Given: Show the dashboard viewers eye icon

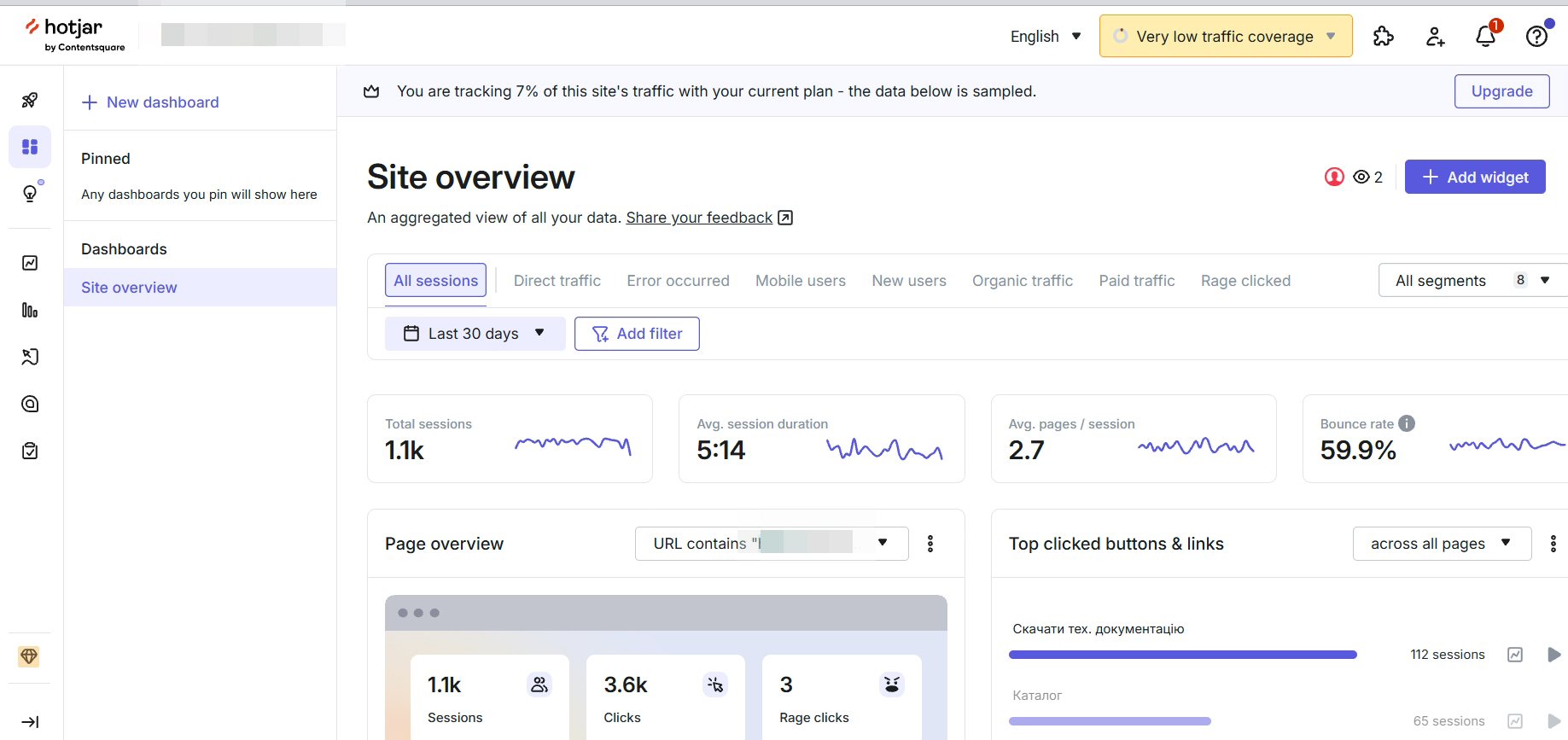Looking at the screenshot, I should [x=1361, y=177].
